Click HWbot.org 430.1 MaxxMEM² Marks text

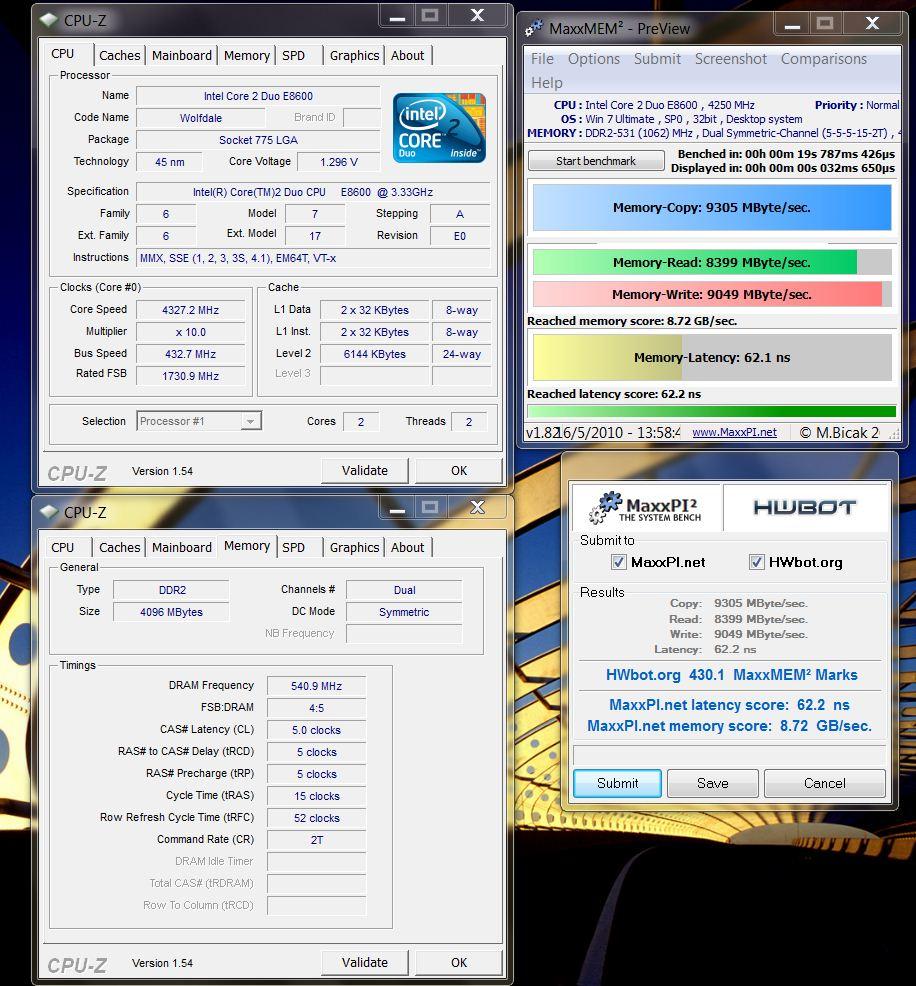point(731,675)
